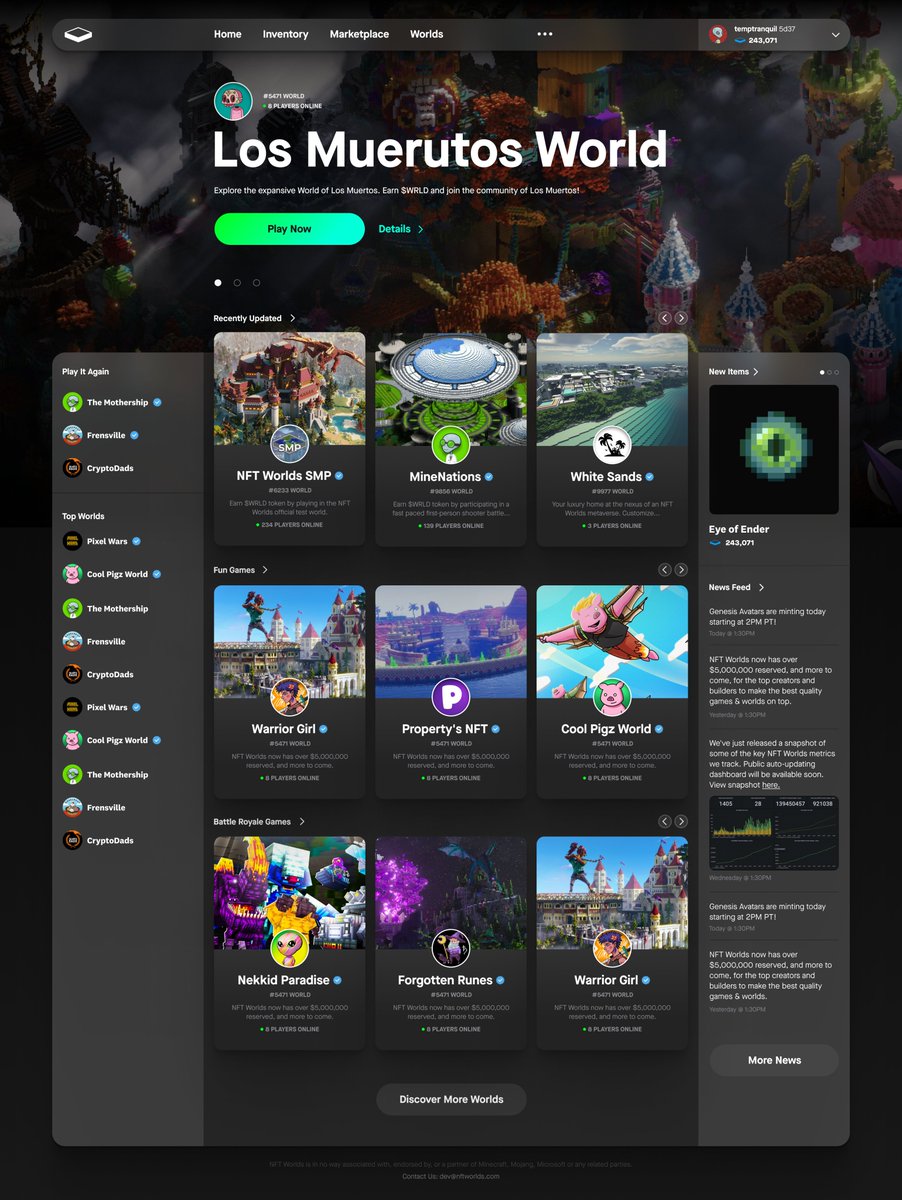Click the NFT Worlds cube logo
The width and height of the screenshot is (902, 1200).
78,34
